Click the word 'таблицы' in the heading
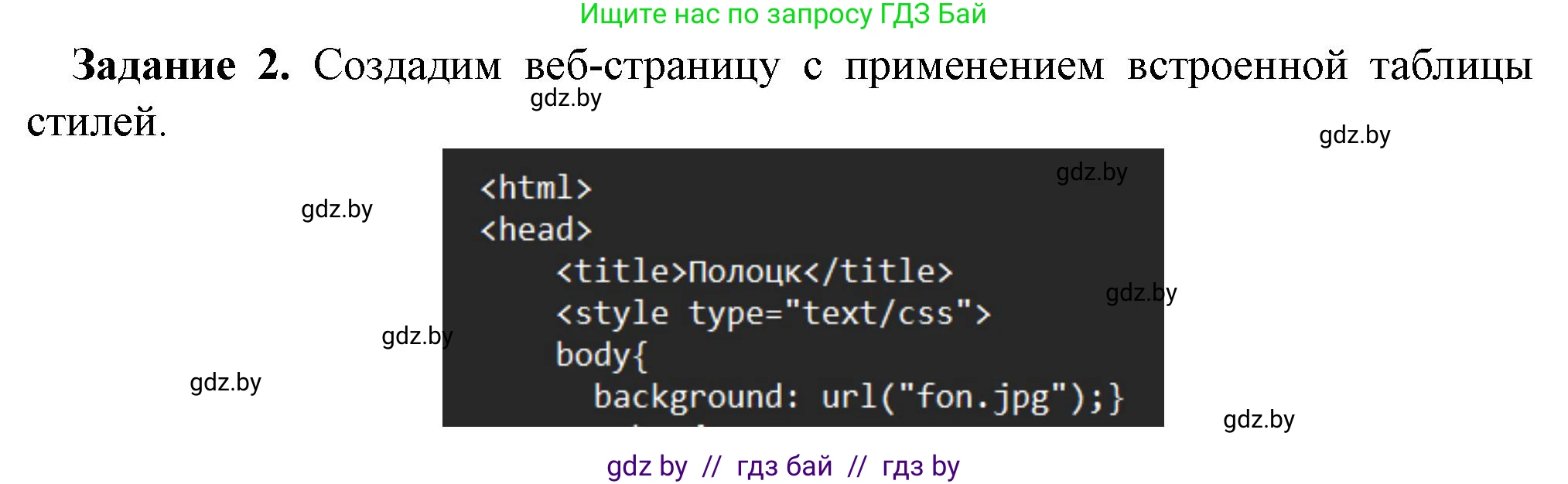This screenshot has width=1568, height=484. [1451, 66]
